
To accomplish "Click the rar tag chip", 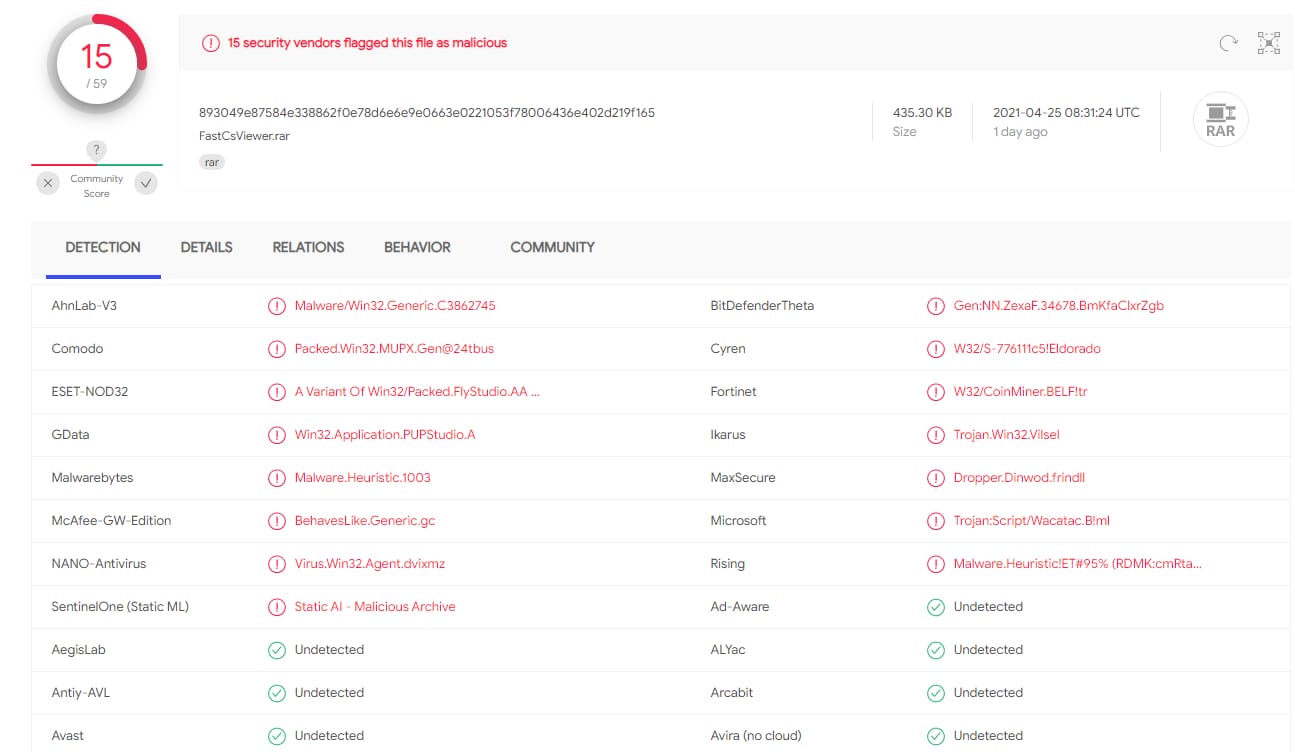I will [x=212, y=161].
